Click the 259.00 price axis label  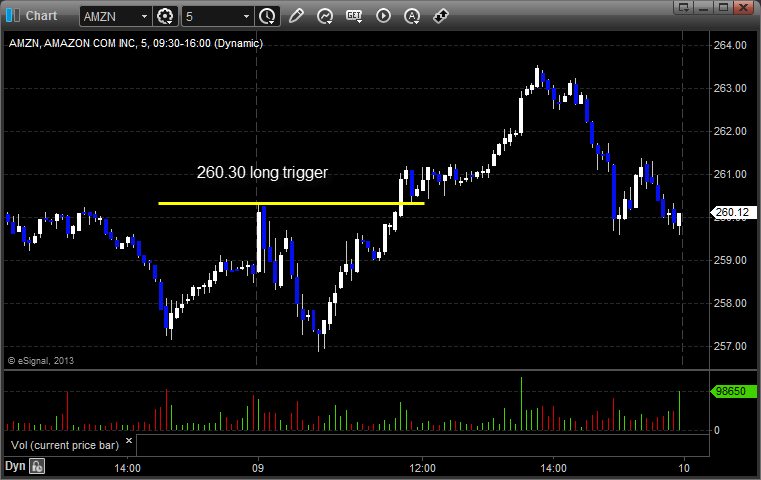[x=730, y=260]
